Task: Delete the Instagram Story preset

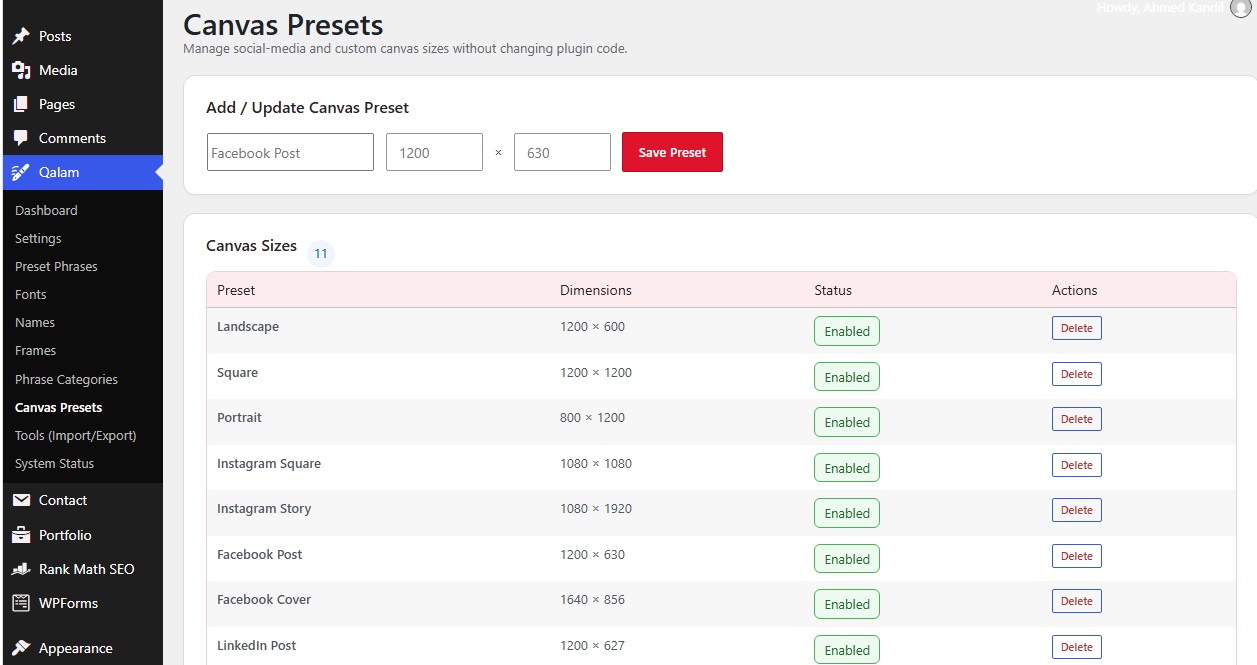Action: pos(1076,510)
